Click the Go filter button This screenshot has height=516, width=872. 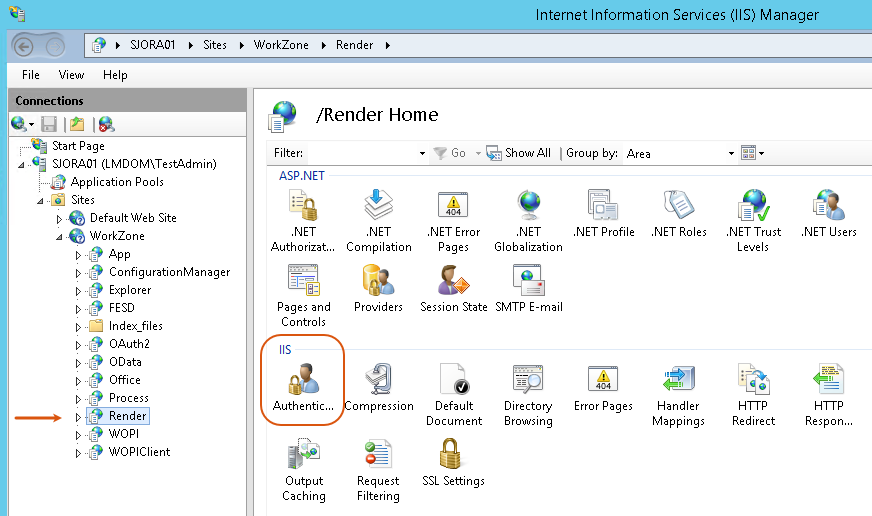pyautogui.click(x=449, y=153)
